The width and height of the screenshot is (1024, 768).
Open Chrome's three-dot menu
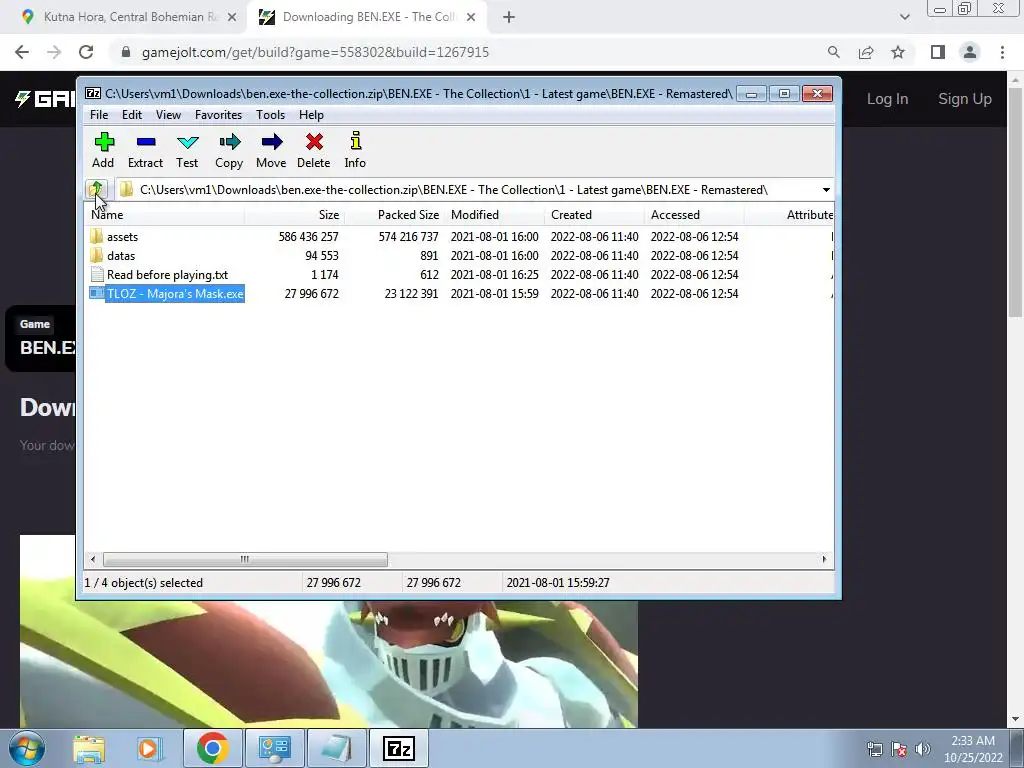[x=1002, y=52]
